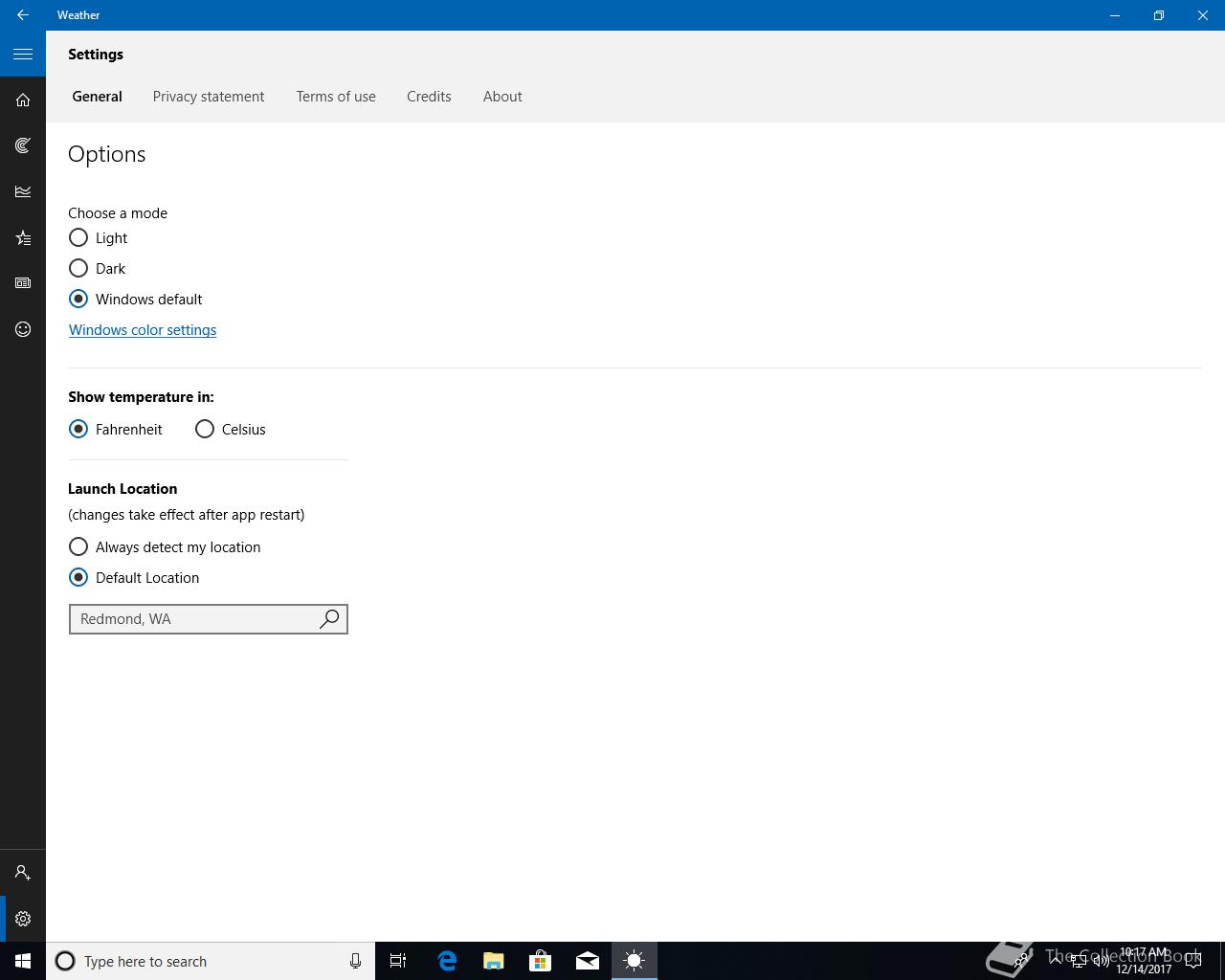Open the About tab
Screen dimensions: 1225x980
pyautogui.click(x=502, y=97)
